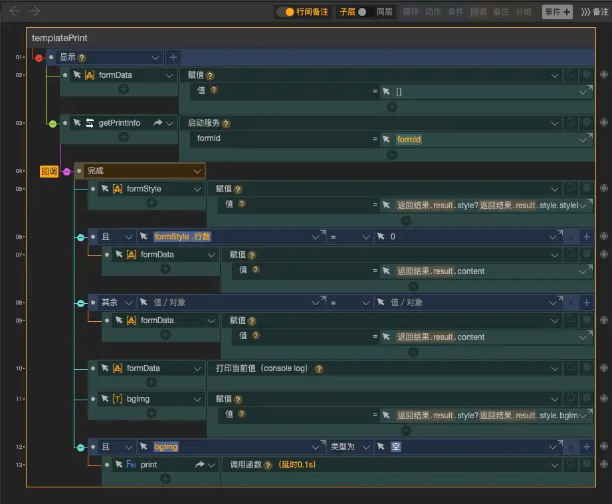Click the orange formId value
Screen dimensions: 612x504
409,139
